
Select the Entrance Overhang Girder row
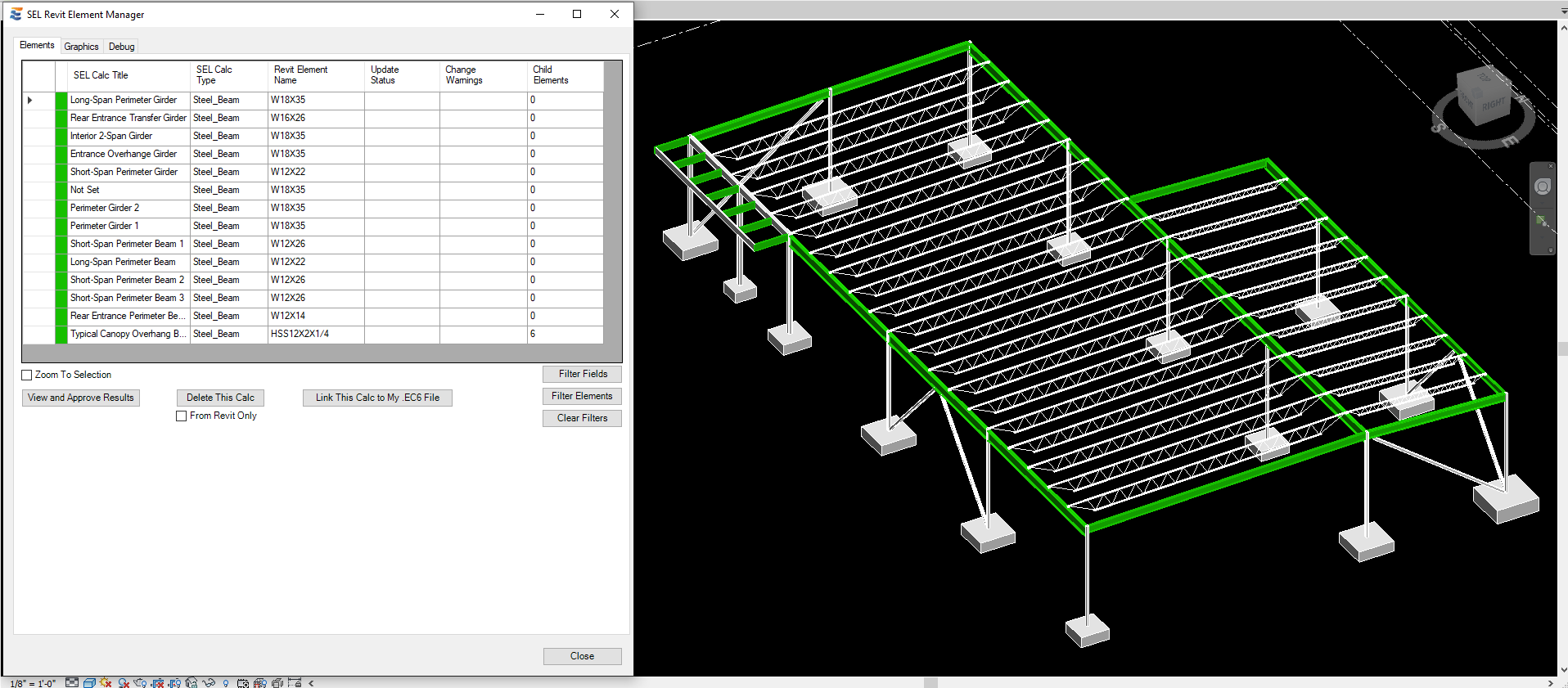[x=313, y=154]
